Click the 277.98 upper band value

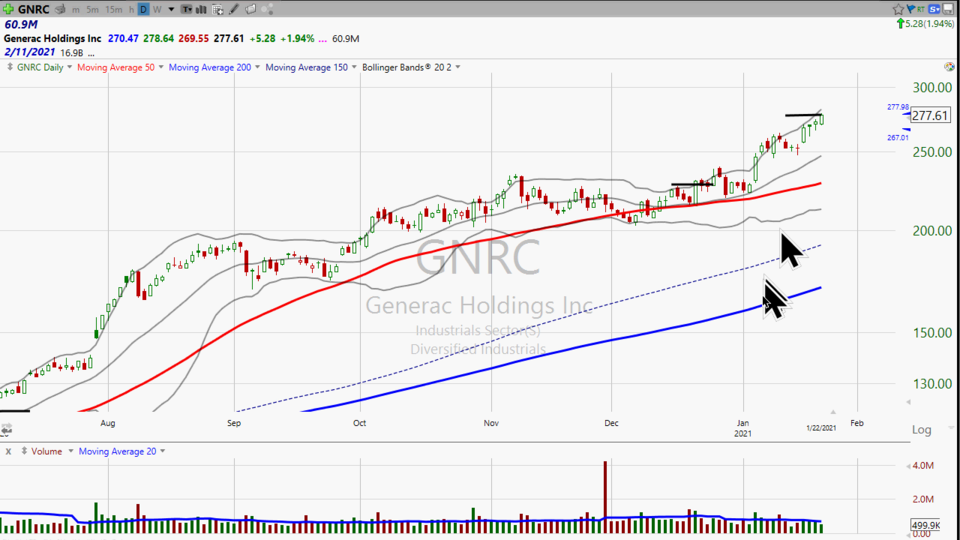tap(898, 107)
